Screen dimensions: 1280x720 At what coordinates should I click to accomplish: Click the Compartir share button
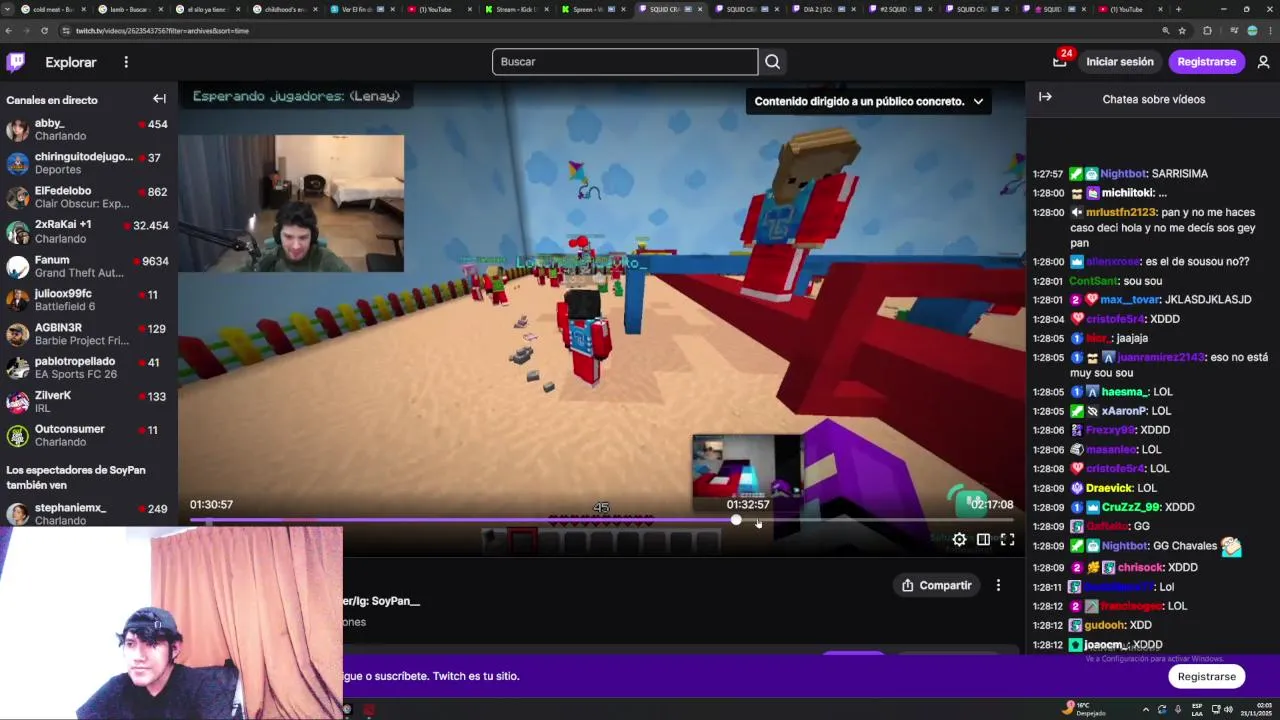coord(937,585)
